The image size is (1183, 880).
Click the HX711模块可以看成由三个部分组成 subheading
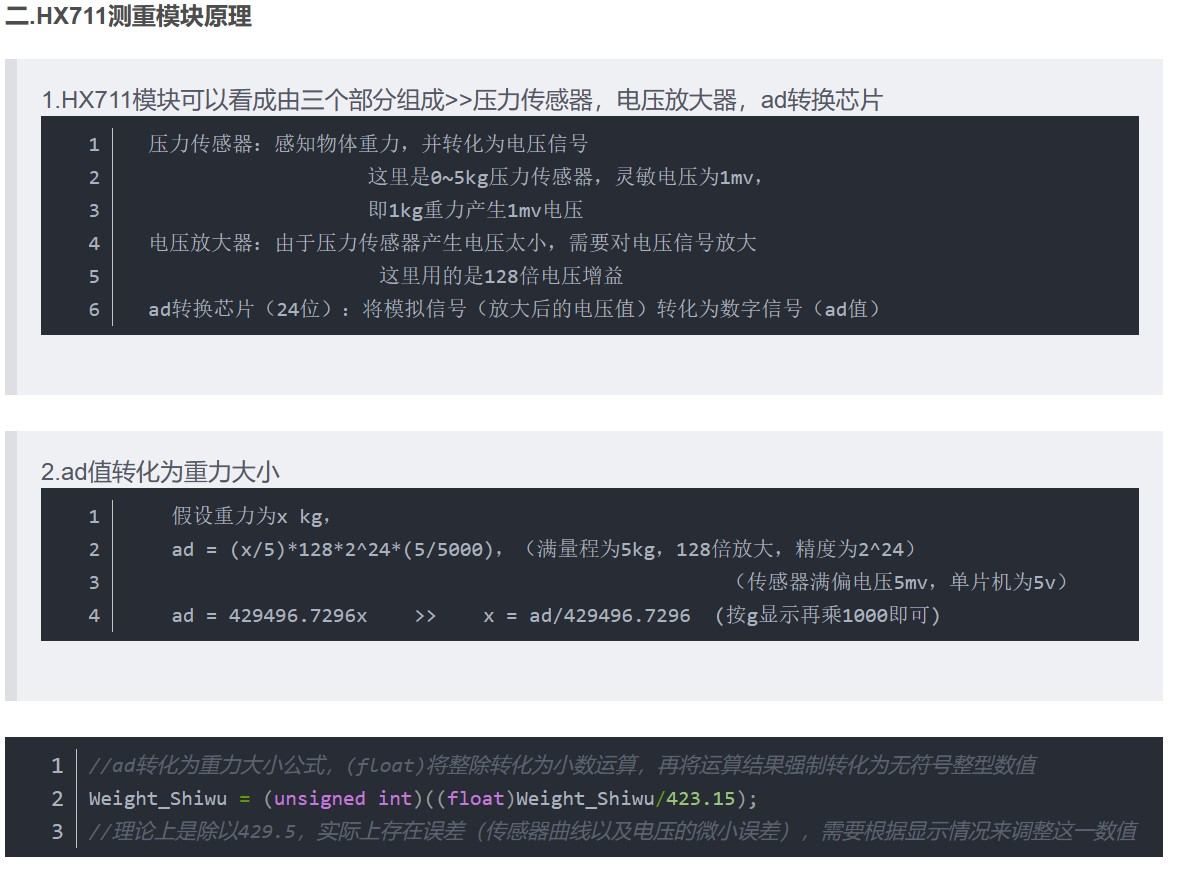pos(462,100)
